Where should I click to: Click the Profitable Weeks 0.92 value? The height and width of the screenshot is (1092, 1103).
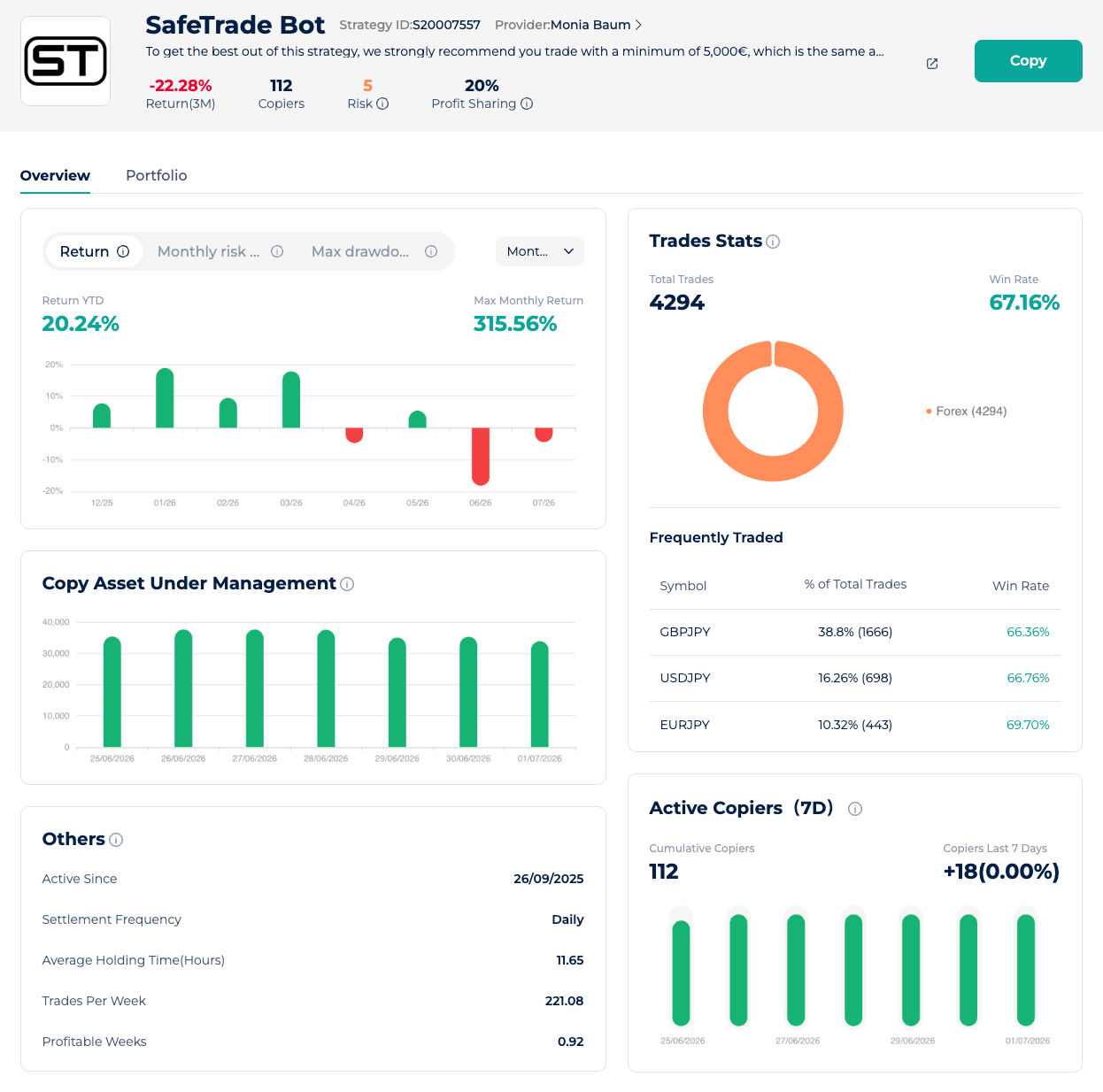coord(571,1042)
